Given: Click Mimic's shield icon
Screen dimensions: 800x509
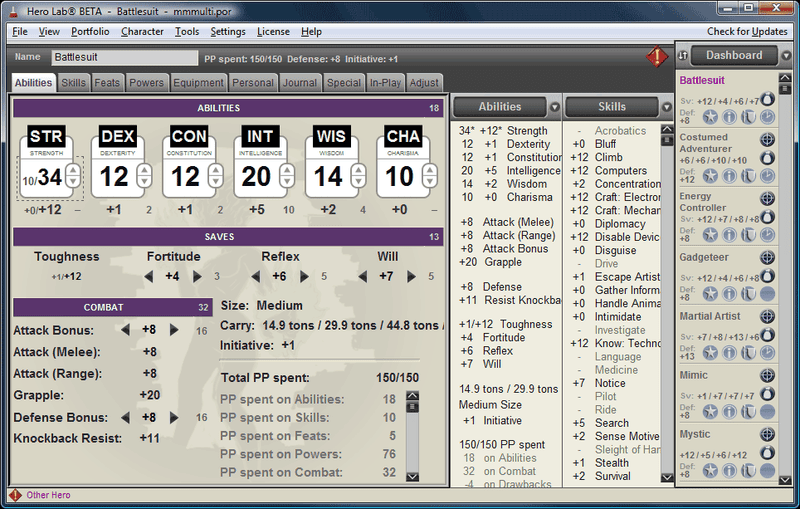Looking at the screenshot, I should (748, 412).
